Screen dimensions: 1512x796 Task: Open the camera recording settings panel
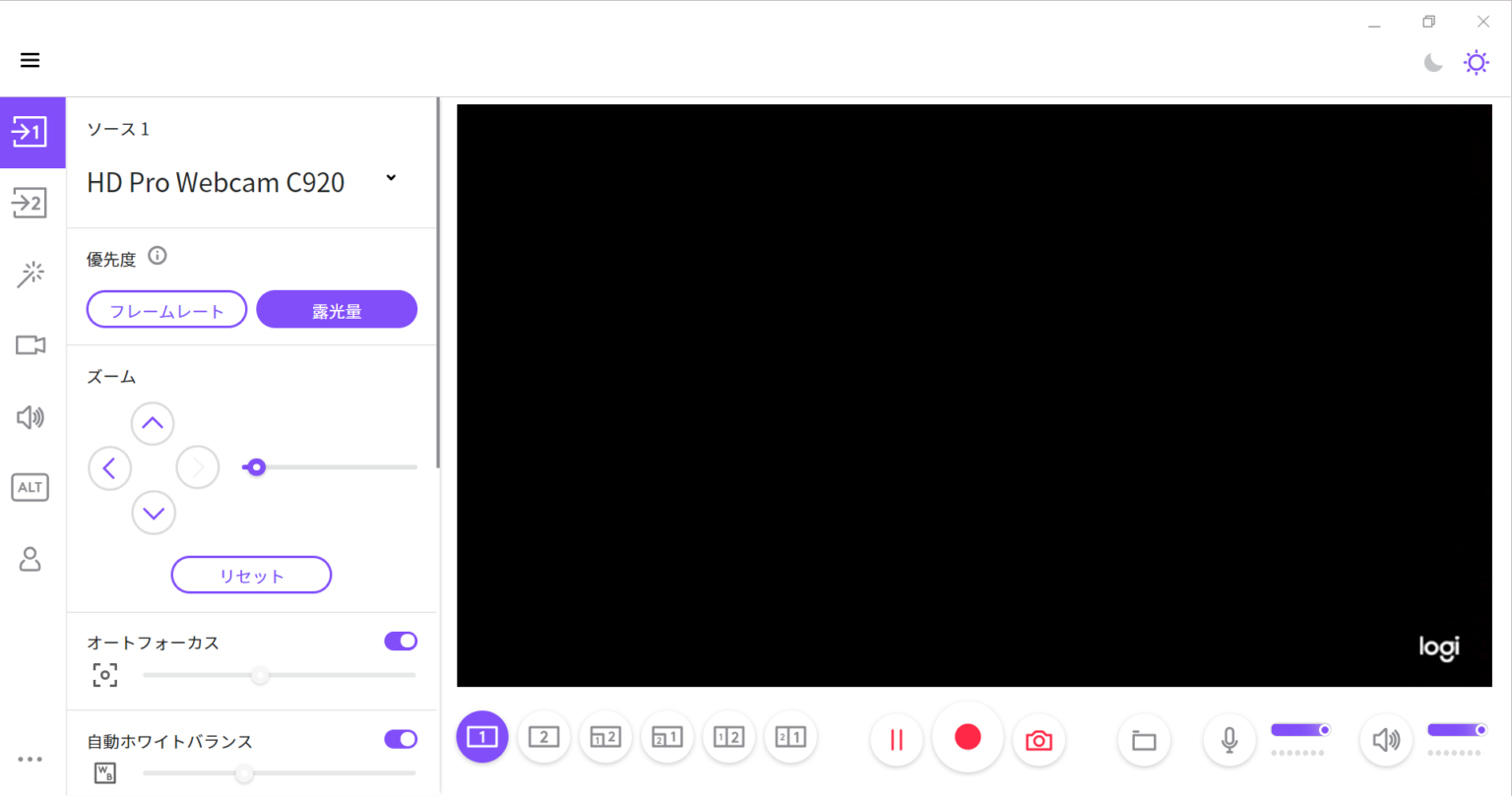31,345
